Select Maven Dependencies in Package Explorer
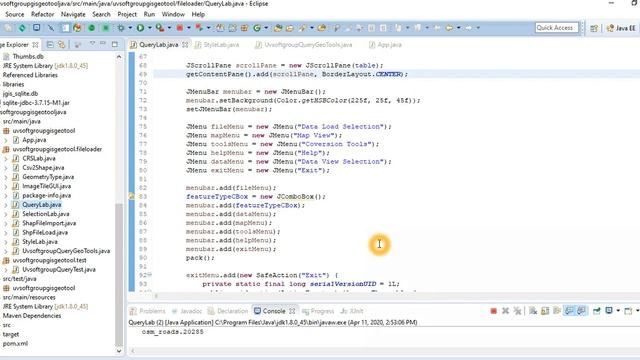 pos(32,316)
